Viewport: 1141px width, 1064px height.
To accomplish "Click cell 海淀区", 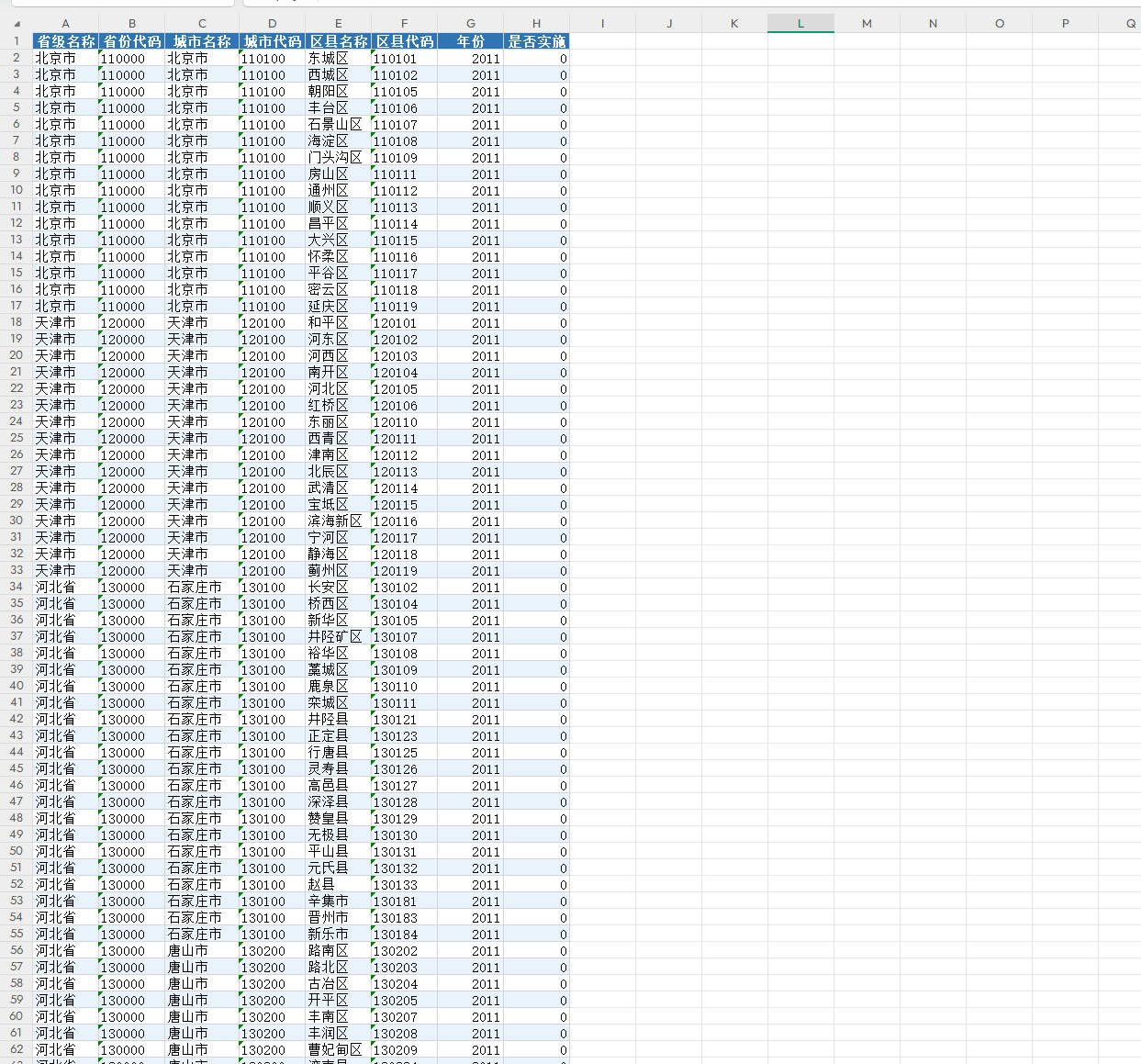I will [x=339, y=140].
